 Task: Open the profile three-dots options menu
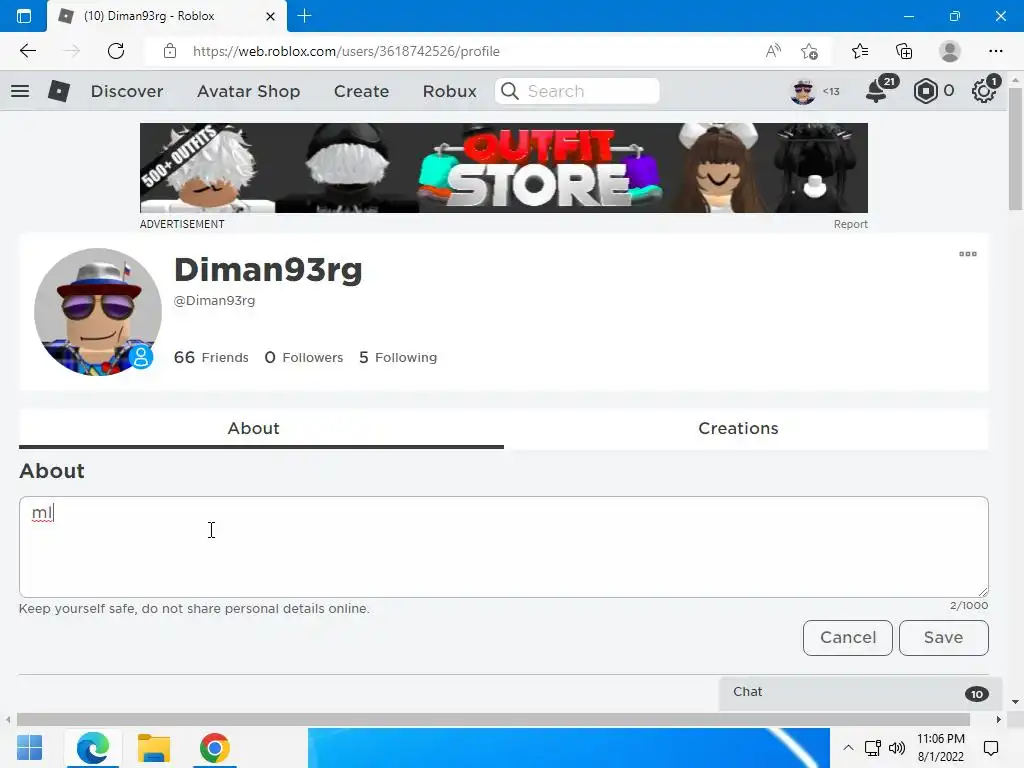(968, 254)
